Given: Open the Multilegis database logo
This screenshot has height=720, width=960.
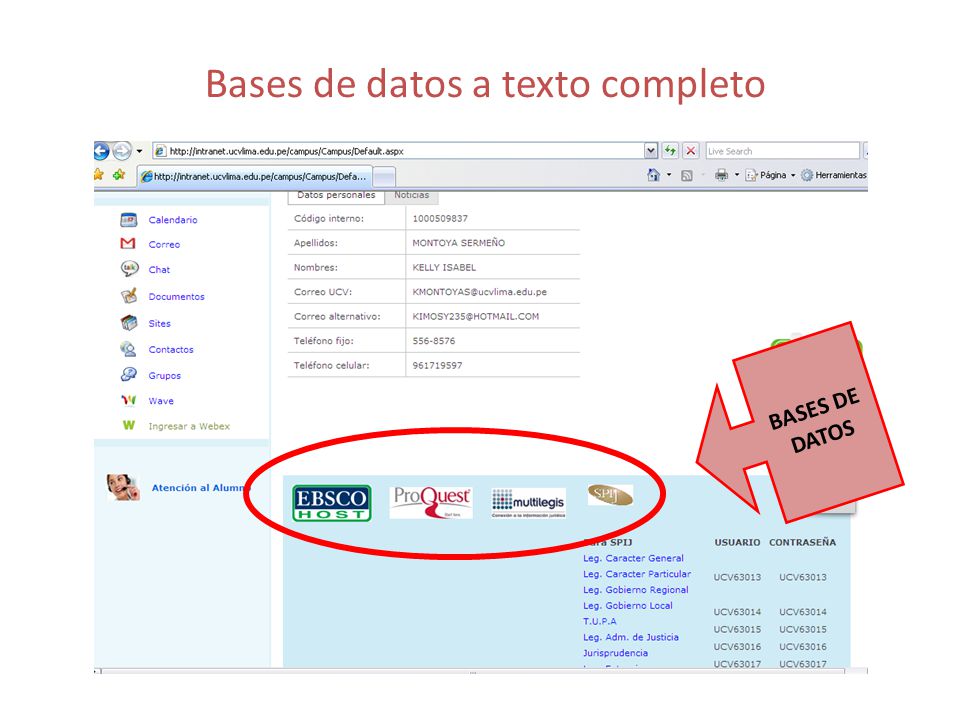Looking at the screenshot, I should pos(528,503).
